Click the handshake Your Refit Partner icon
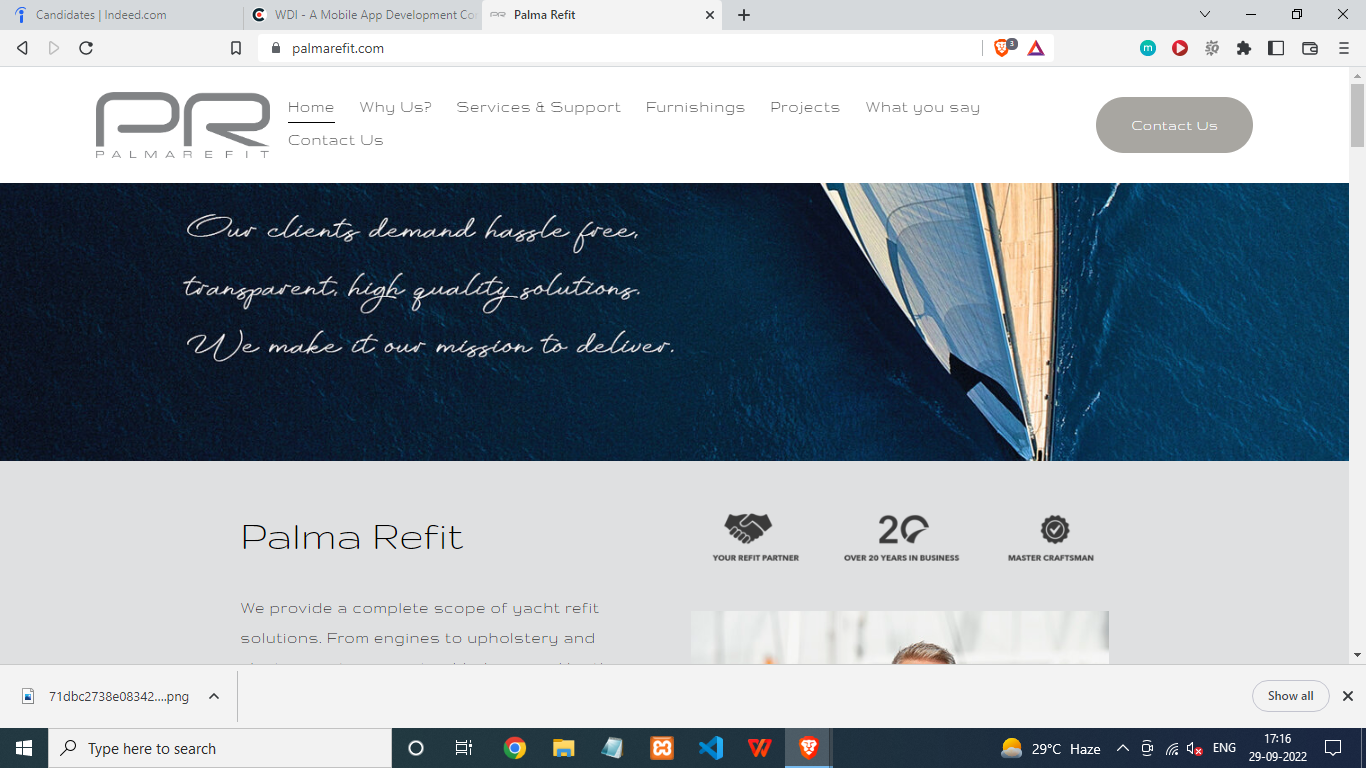This screenshot has width=1366, height=768. [x=749, y=528]
